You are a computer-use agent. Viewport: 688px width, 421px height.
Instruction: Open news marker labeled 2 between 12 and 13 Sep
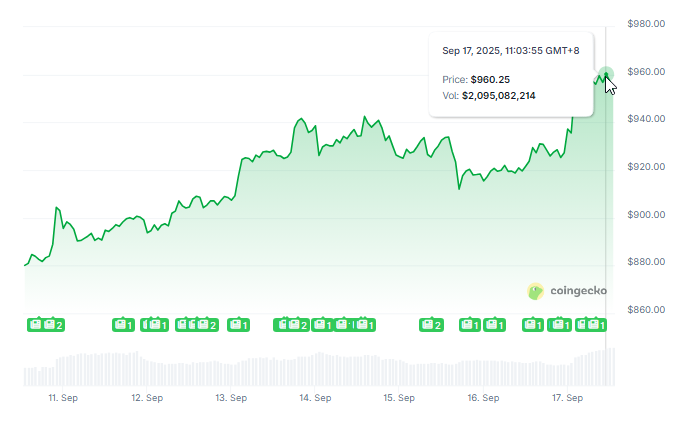[x=208, y=325]
